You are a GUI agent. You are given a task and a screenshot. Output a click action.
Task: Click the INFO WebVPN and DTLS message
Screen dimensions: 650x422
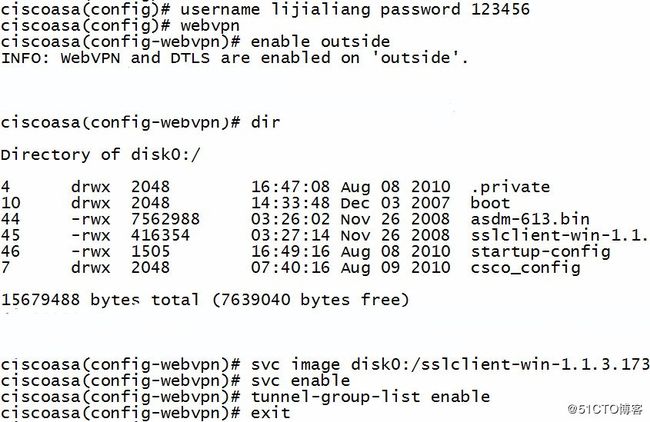[235, 58]
